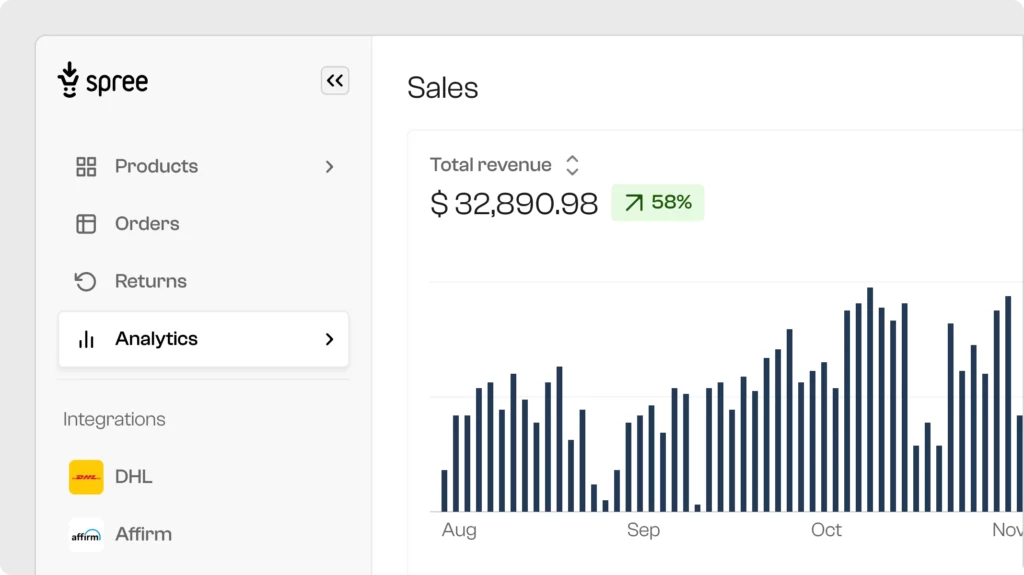Go to the Returns menu item
1024x575 pixels.
pyautogui.click(x=150, y=282)
